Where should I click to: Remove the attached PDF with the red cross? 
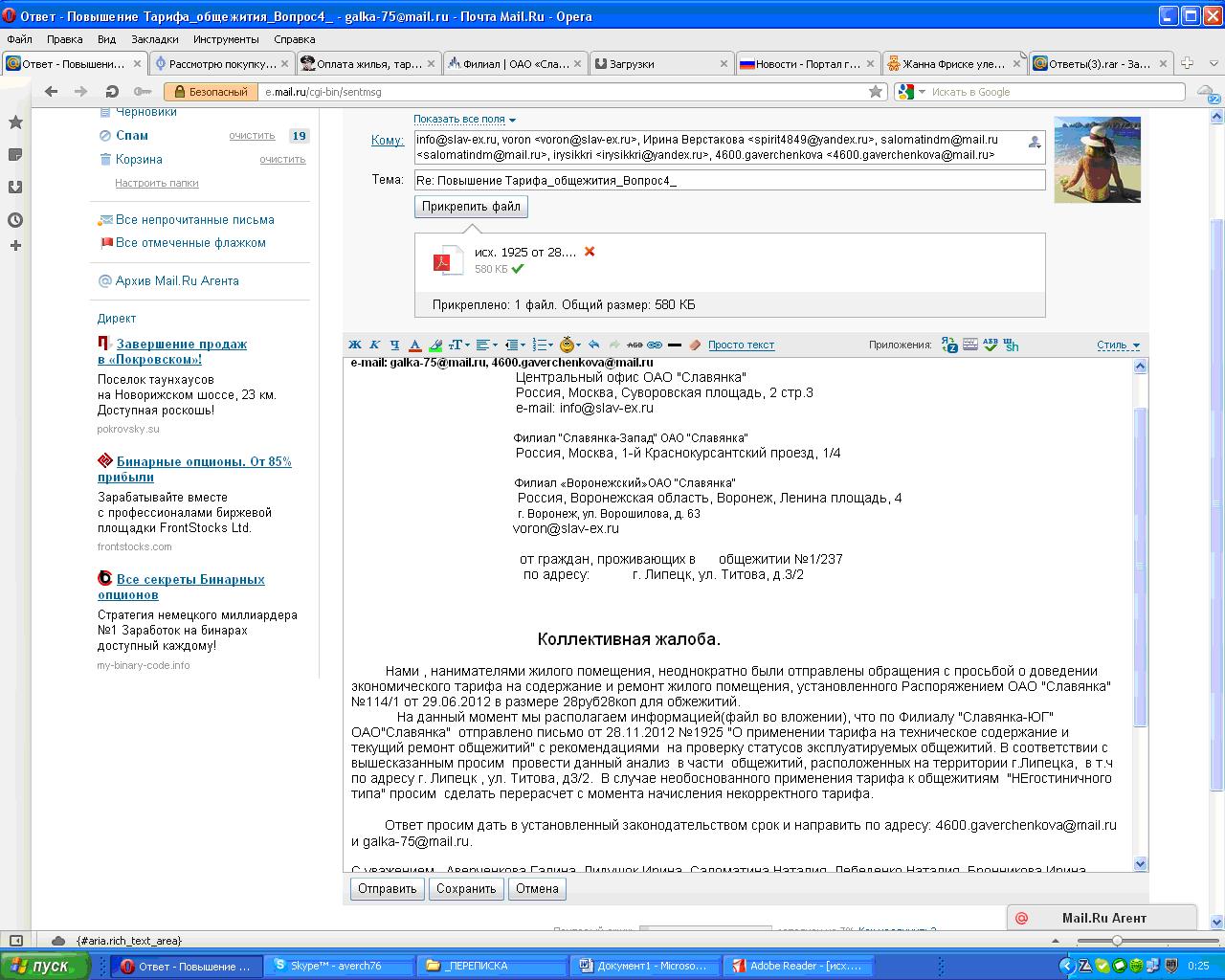click(x=590, y=252)
